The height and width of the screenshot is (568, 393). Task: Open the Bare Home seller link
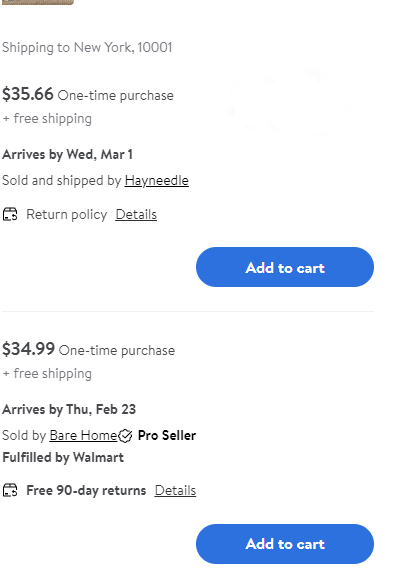pos(83,435)
